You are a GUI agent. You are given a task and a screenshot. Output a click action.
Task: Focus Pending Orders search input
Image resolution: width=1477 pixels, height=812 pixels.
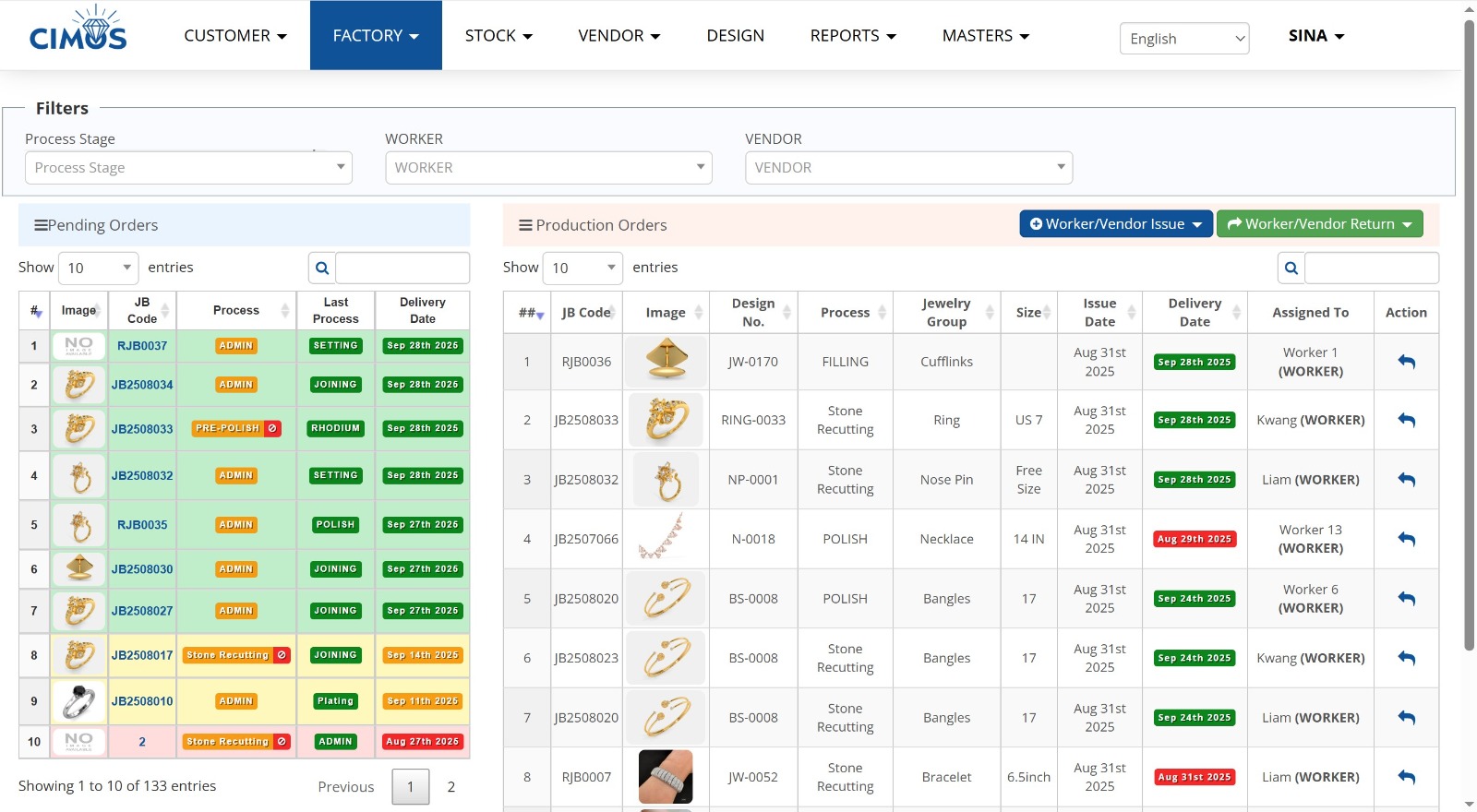[x=402, y=268]
